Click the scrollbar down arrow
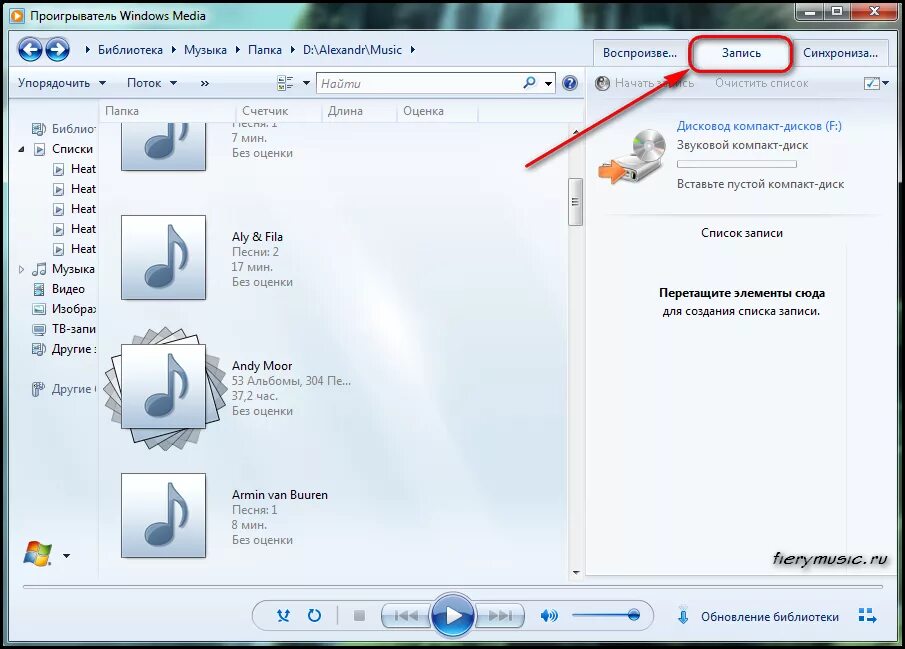This screenshot has width=905, height=649. [575, 573]
